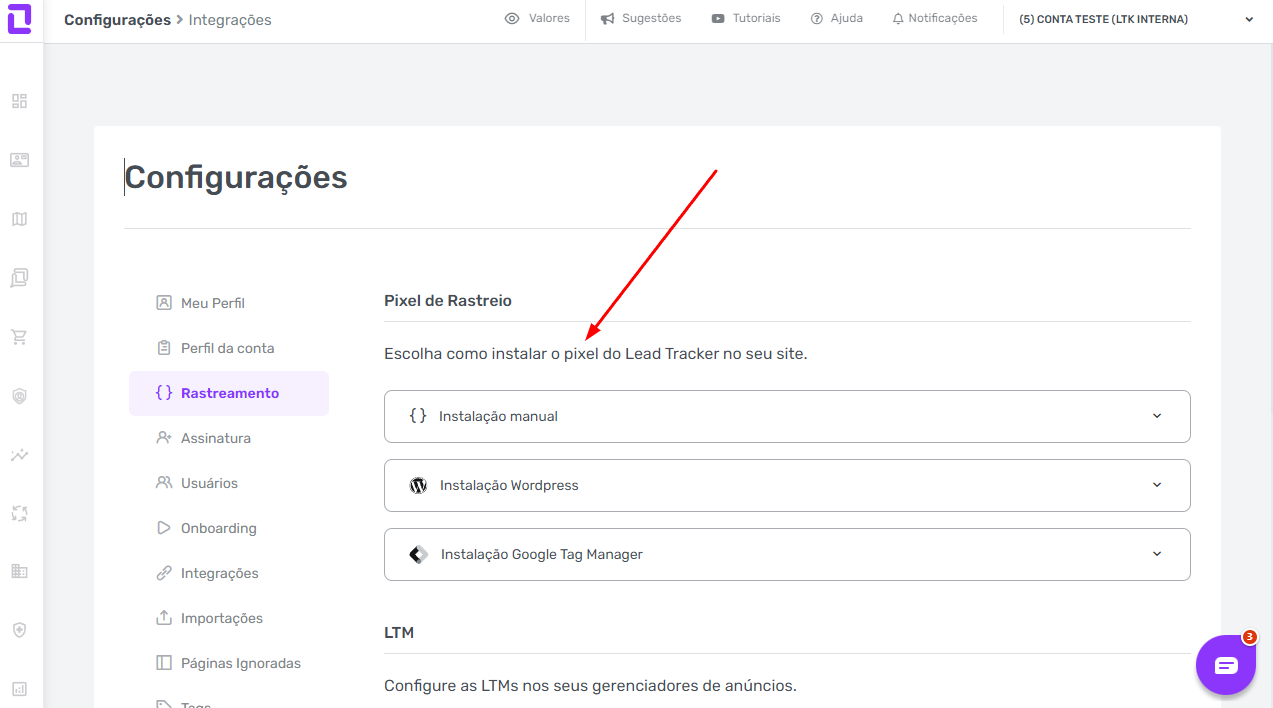
Task: Go to Páginas Ignoradas settings
Action: tap(229, 663)
